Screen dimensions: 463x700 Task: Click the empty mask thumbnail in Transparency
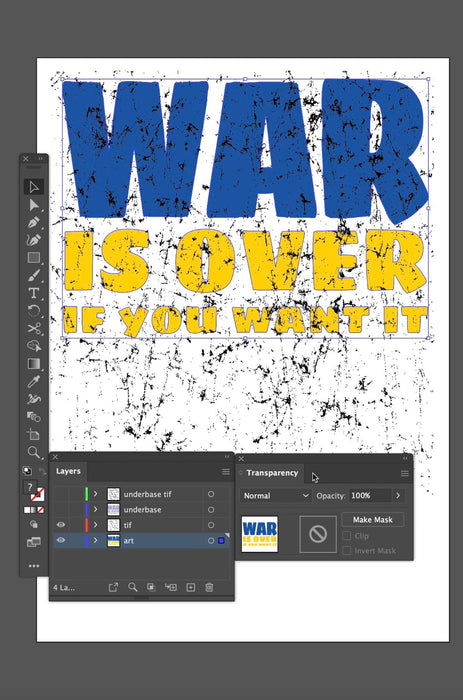[x=318, y=534]
